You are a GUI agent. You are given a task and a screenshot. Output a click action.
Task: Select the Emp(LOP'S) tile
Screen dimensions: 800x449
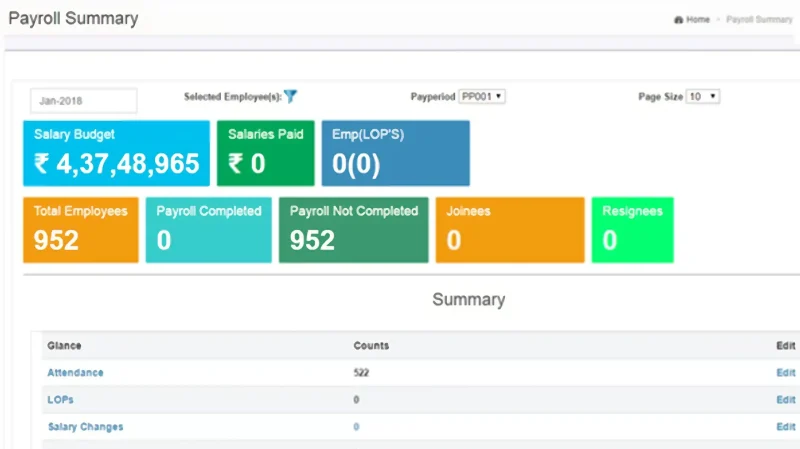[396, 153]
